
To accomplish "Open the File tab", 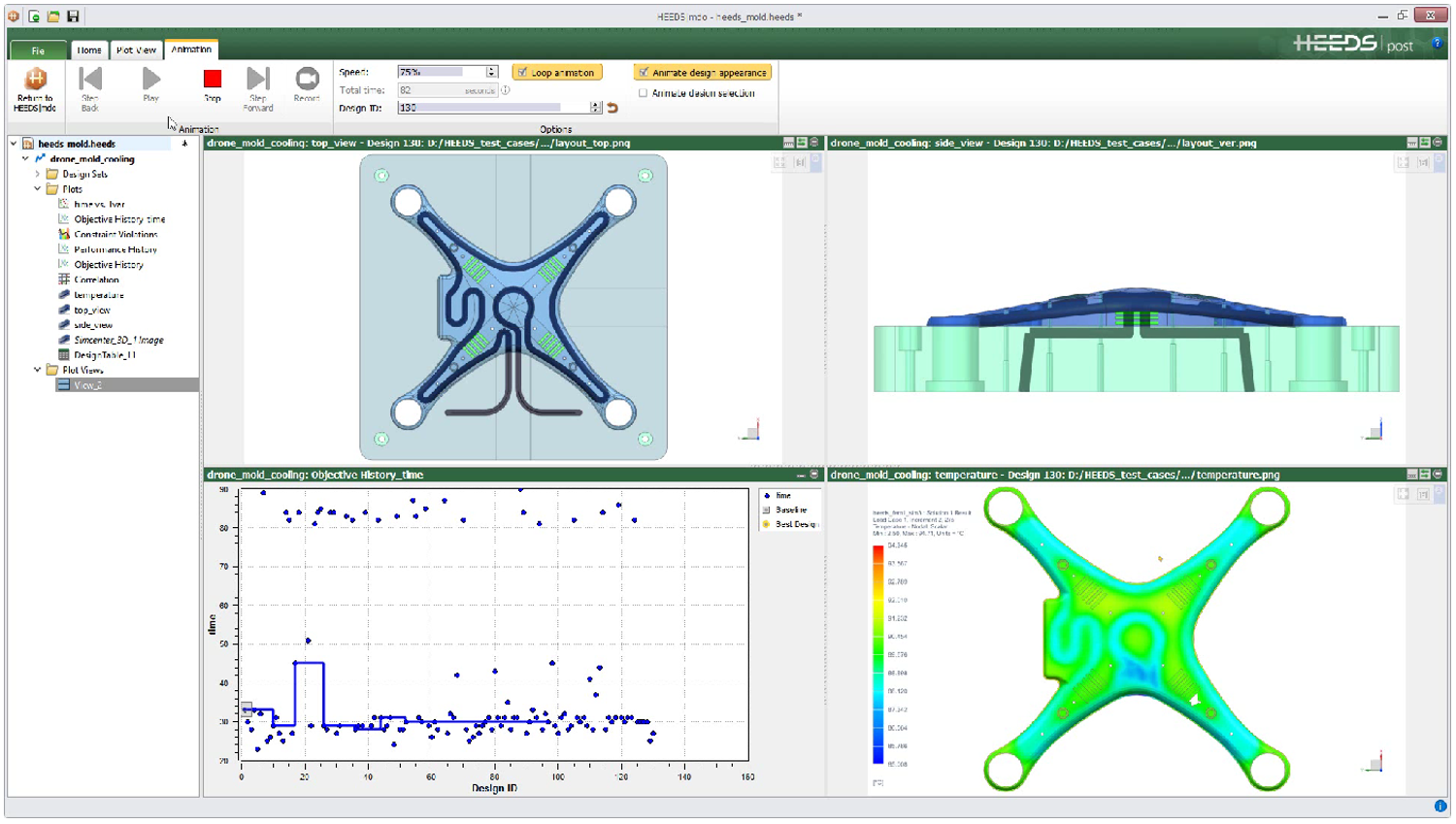I will click(38, 49).
